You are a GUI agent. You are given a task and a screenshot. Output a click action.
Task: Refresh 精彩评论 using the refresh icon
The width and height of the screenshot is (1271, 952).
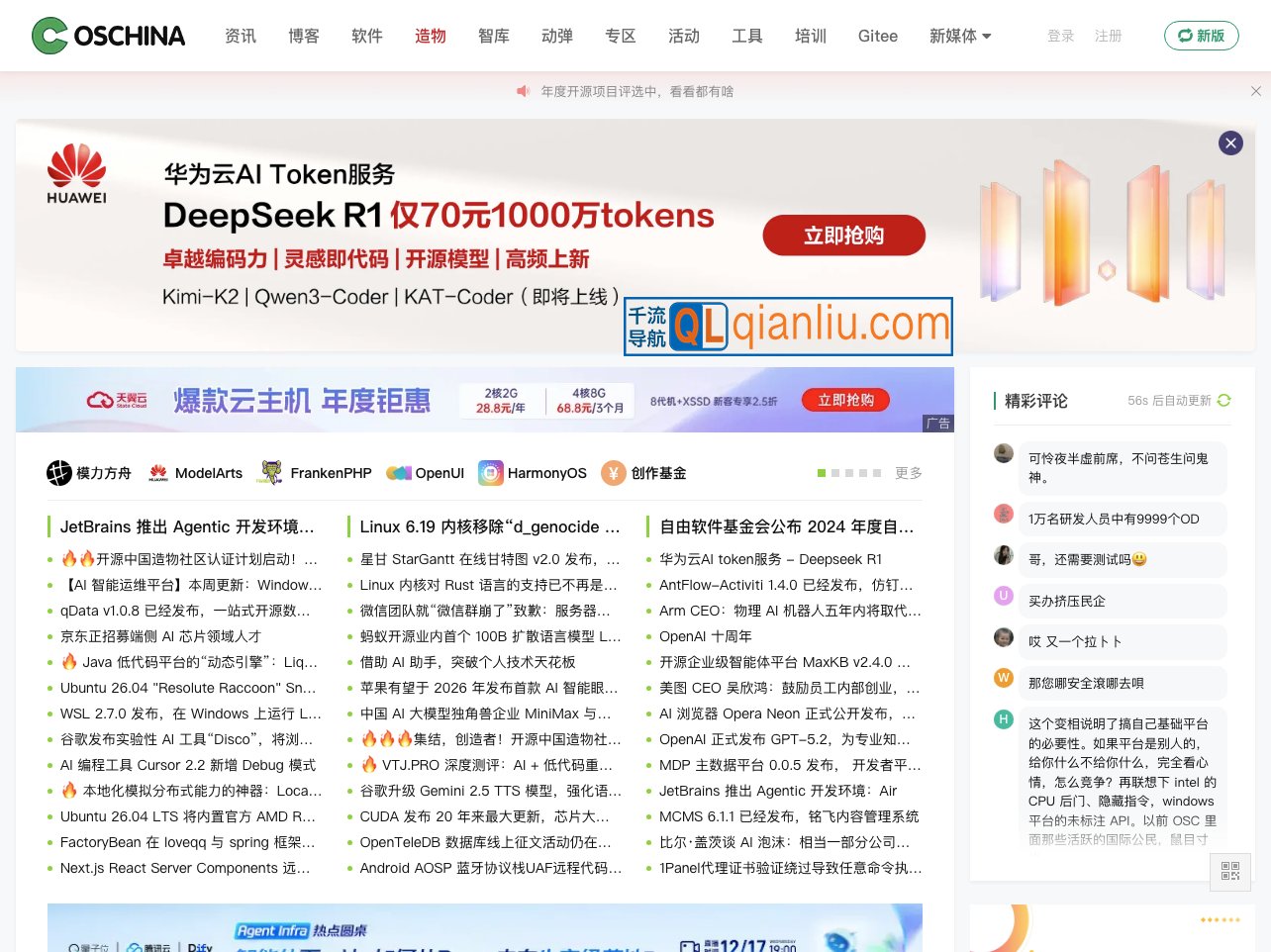pos(1223,400)
